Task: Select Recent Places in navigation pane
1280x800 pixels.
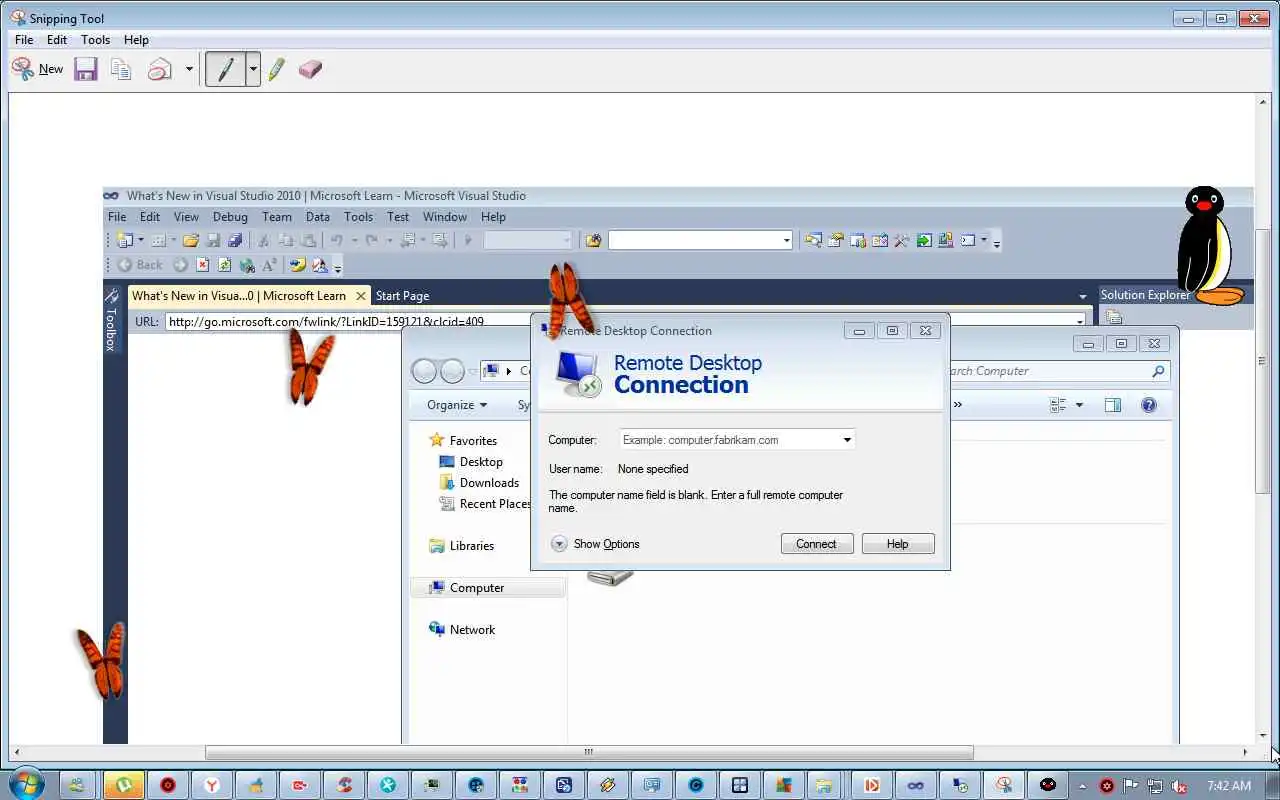Action: point(485,504)
